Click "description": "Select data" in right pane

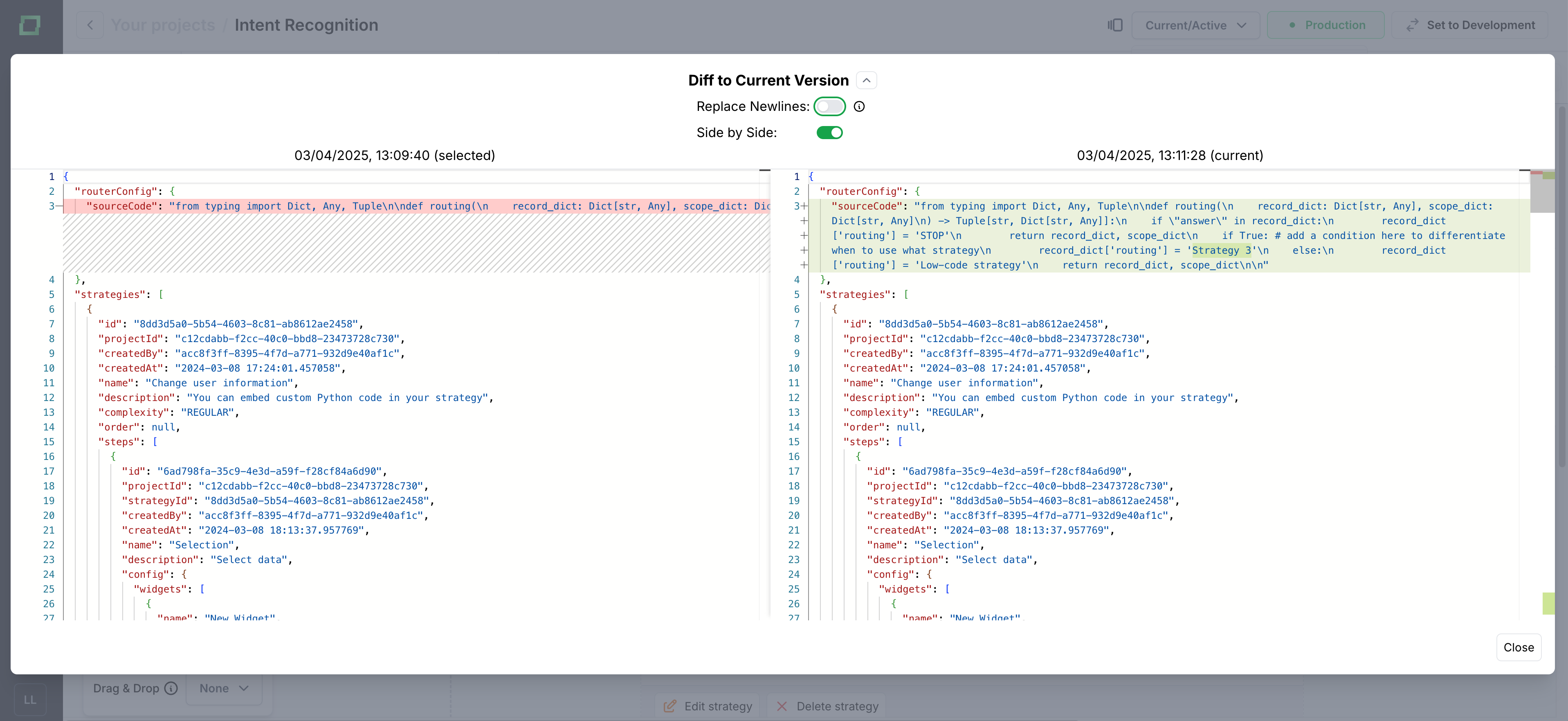pyautogui.click(x=952, y=560)
